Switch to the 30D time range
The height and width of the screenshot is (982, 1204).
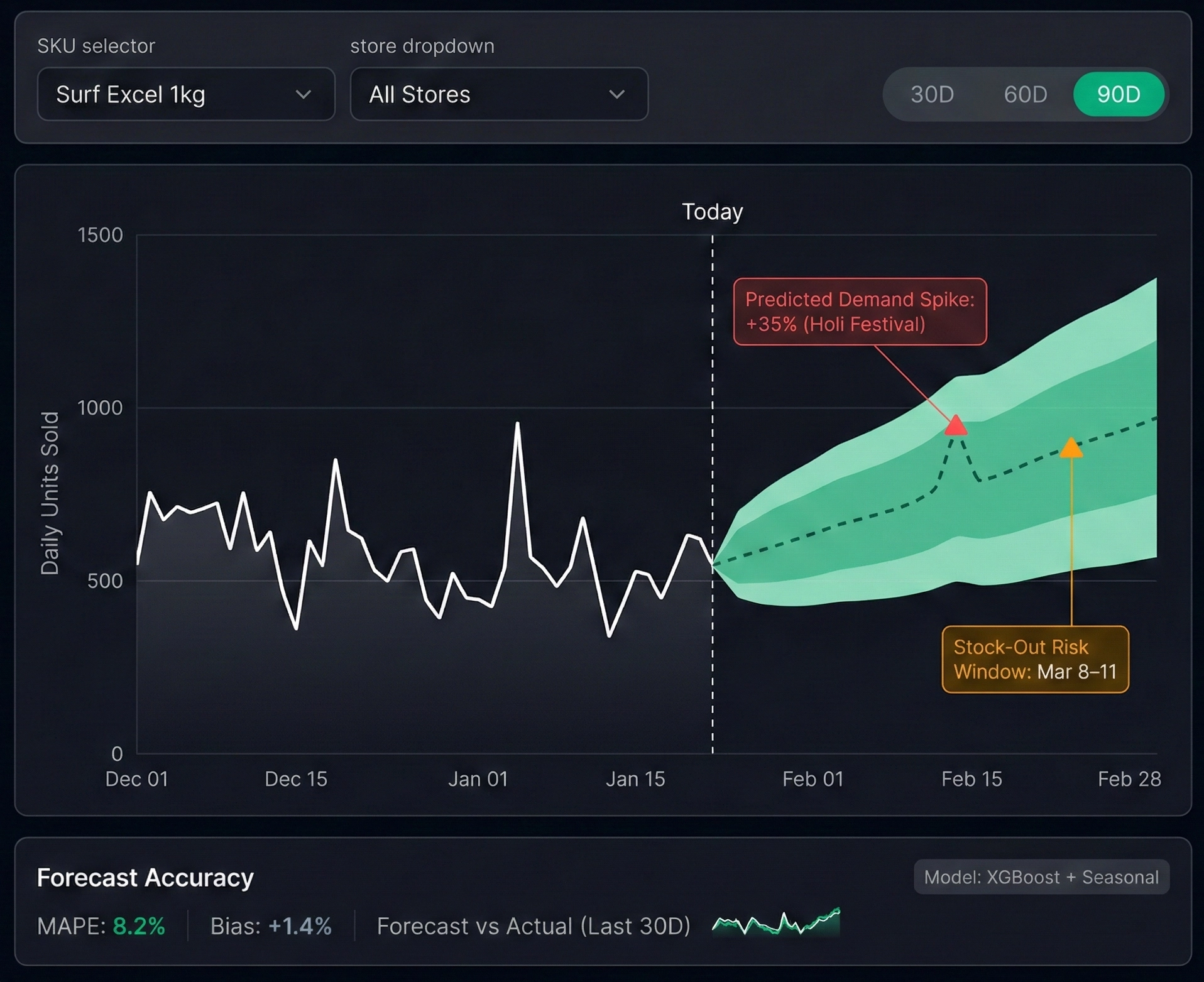931,94
